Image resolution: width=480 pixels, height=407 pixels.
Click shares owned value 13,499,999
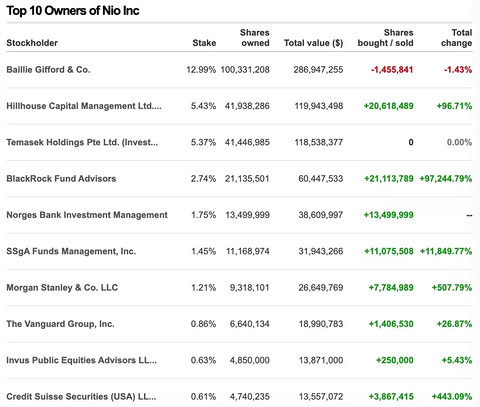point(247,215)
